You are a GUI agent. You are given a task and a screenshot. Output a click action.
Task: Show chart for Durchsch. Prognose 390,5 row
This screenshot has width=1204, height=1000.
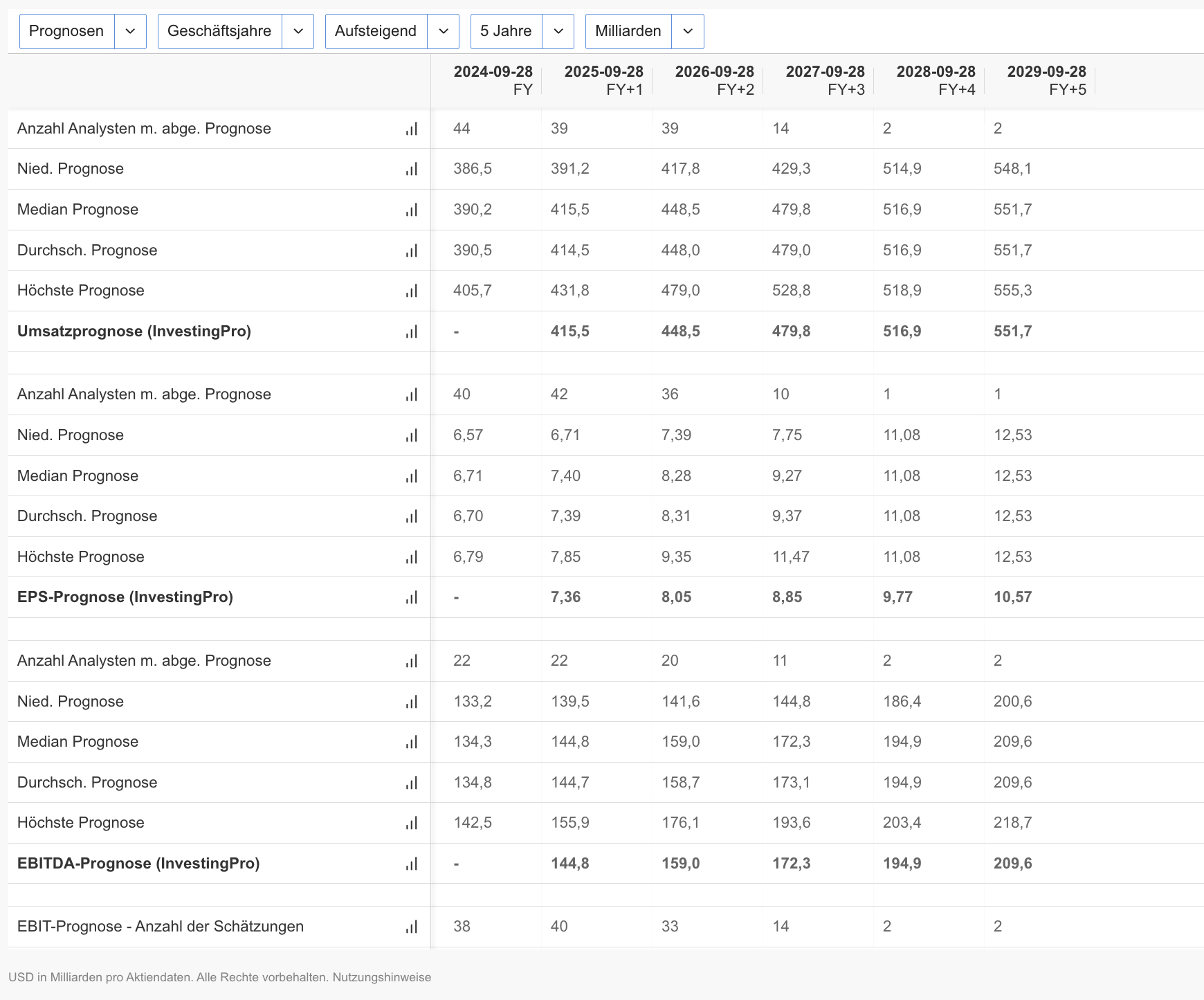(x=412, y=251)
